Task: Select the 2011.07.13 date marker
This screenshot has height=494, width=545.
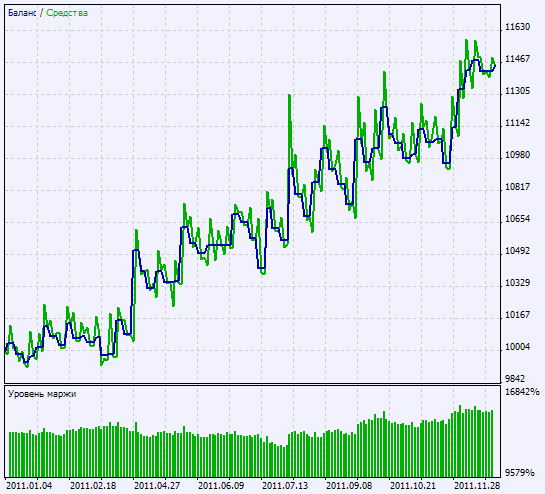Action: (285, 486)
